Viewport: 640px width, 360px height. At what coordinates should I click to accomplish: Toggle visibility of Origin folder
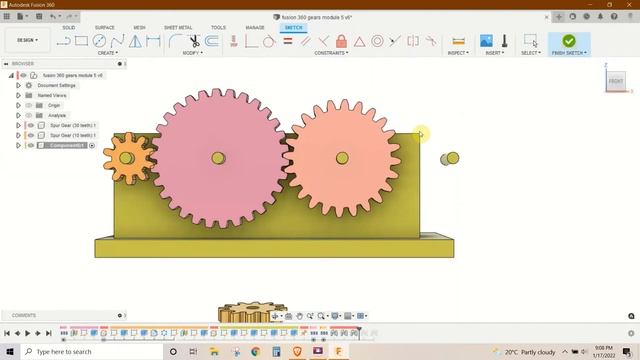(x=29, y=105)
